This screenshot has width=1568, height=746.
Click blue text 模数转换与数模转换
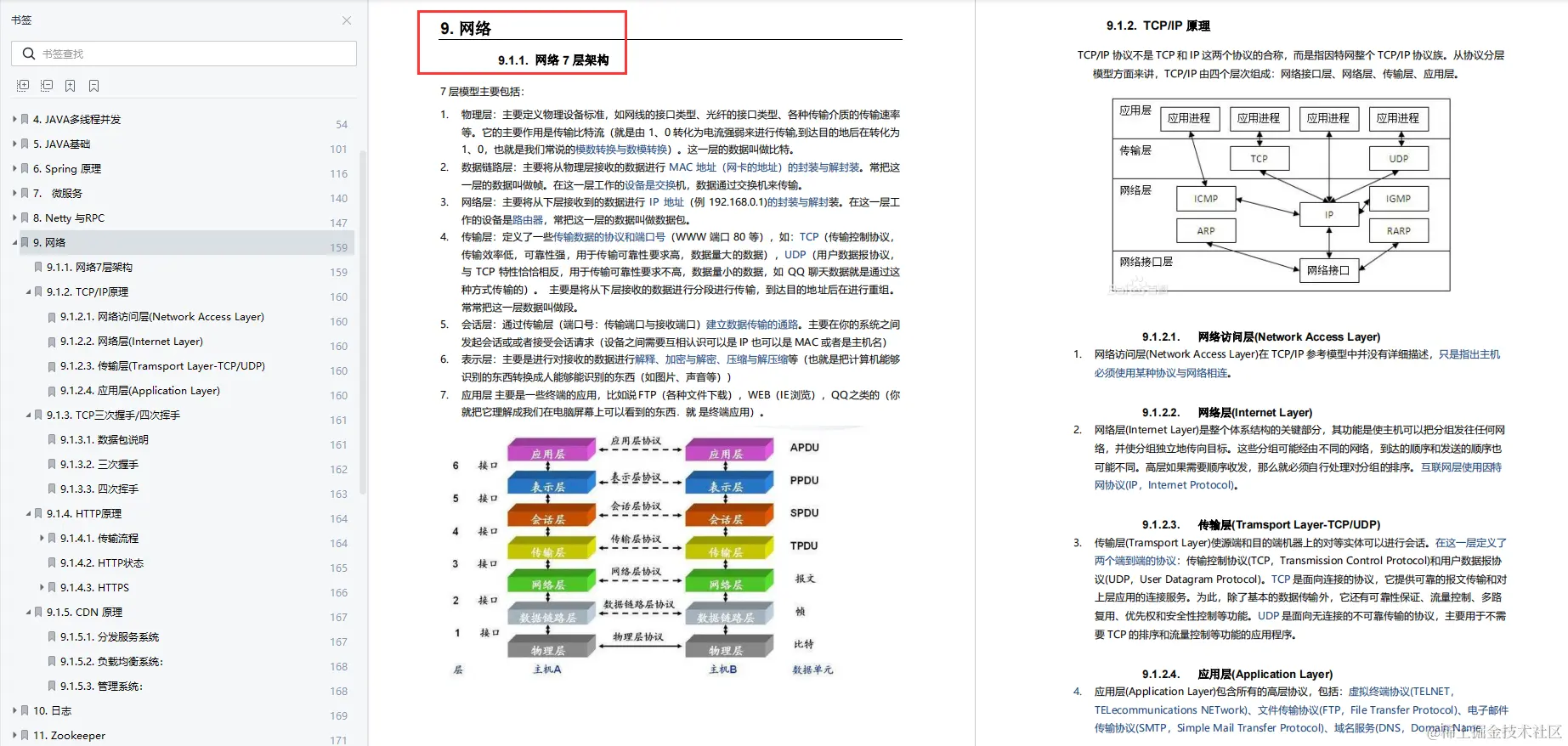tap(621, 150)
